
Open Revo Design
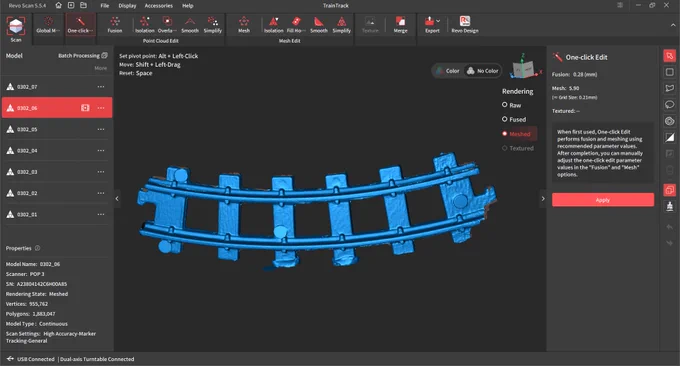[x=465, y=25]
